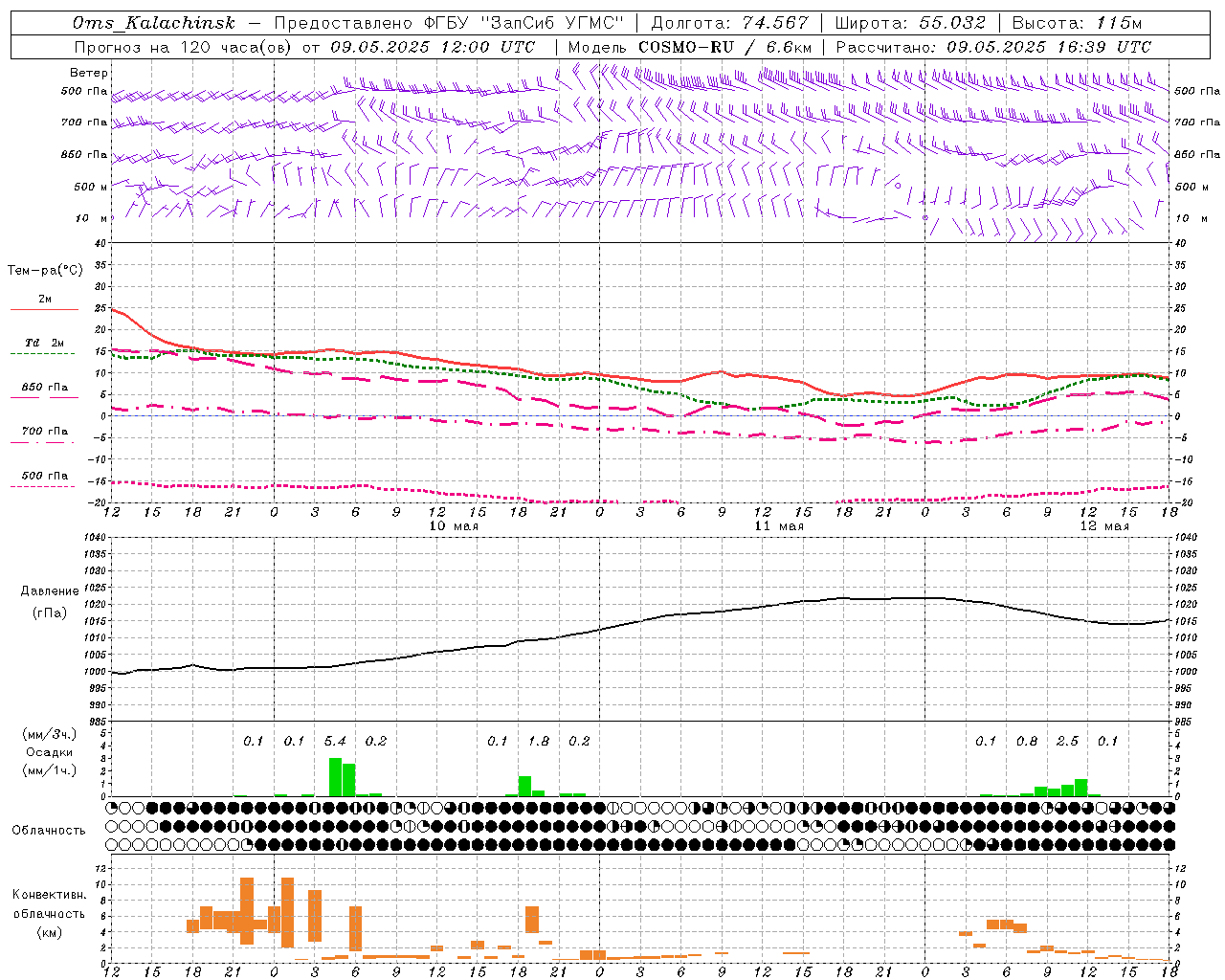The height and width of the screenshot is (980, 1225).
Task: Click the Oms_Kalachinsk station title
Action: pos(153,23)
